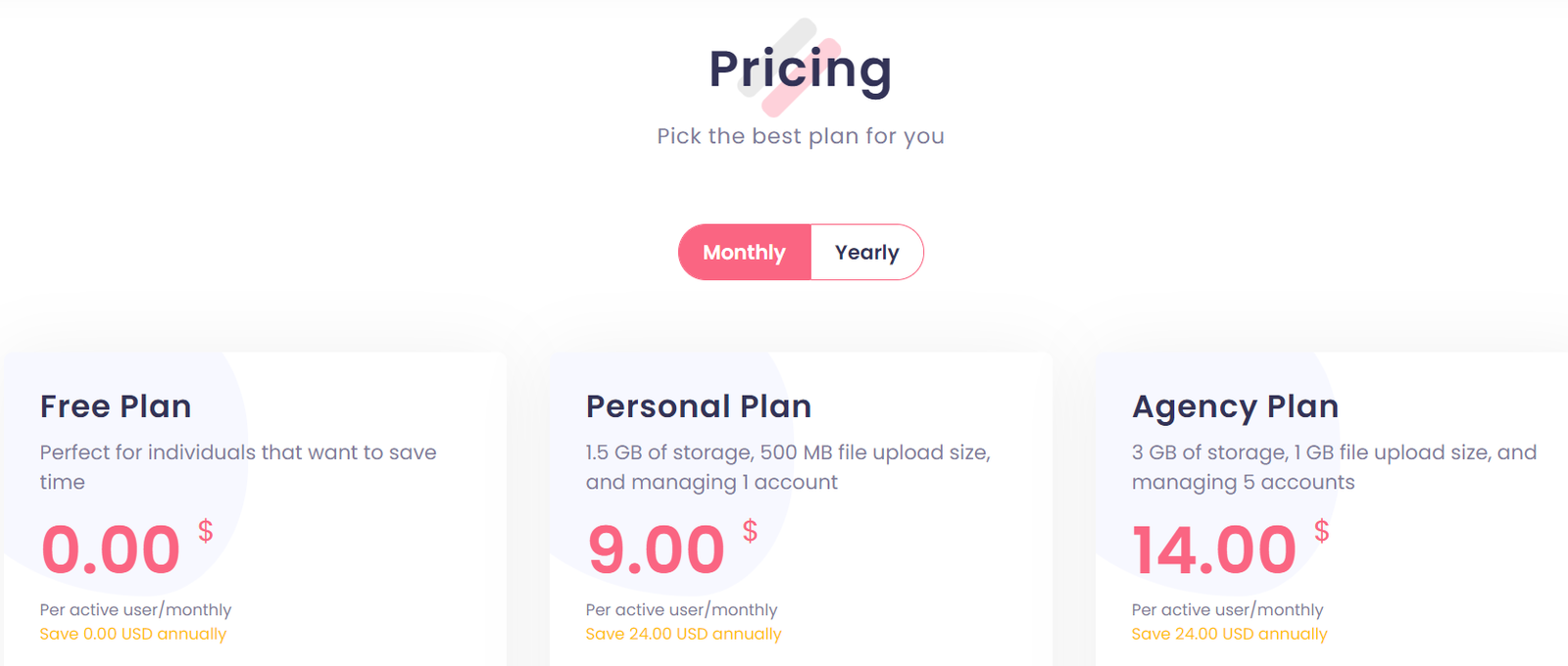This screenshot has height=666, width=1568.
Task: Select the Monthly billing option
Action: tap(744, 252)
